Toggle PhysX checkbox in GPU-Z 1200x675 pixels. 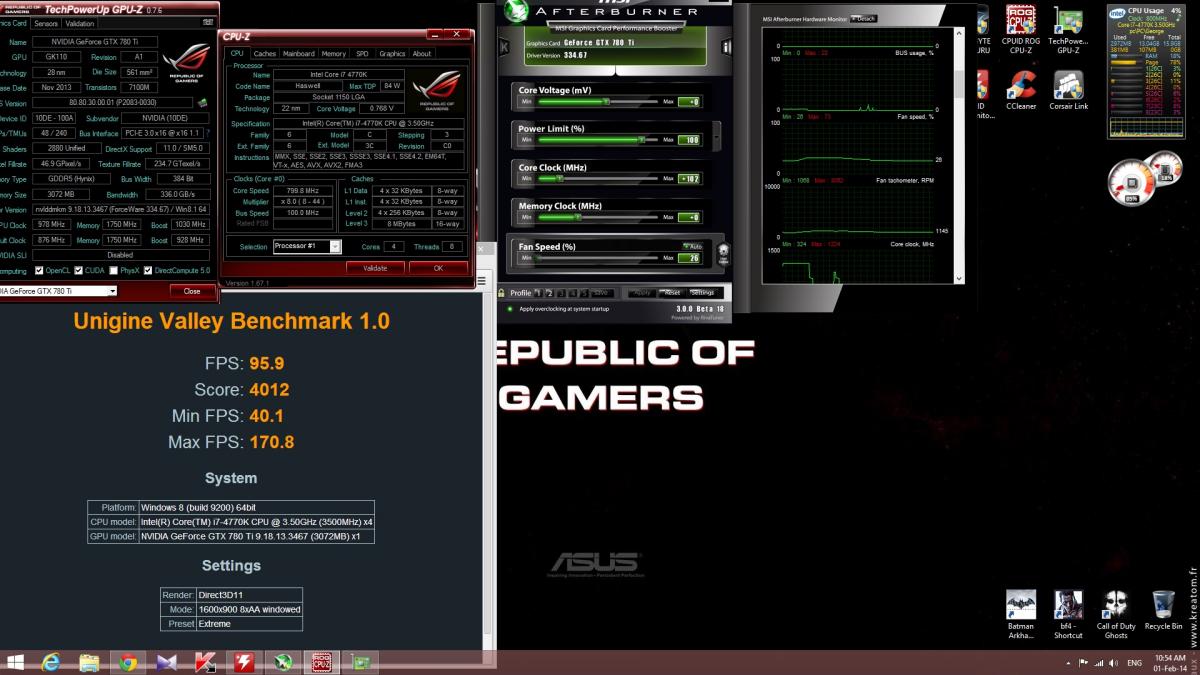(x=113, y=270)
